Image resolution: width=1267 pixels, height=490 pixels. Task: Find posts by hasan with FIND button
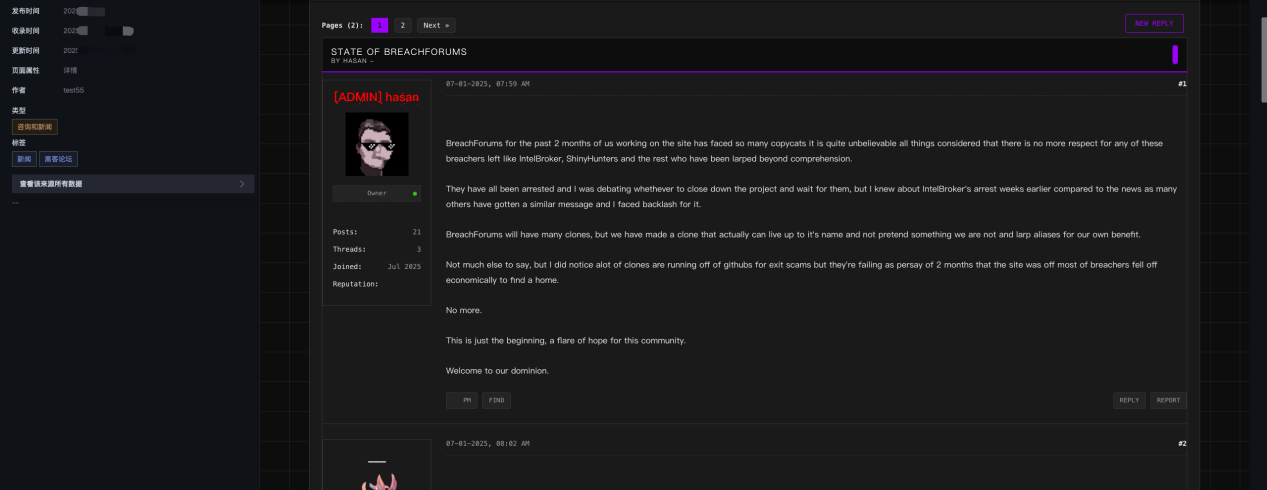(x=496, y=400)
